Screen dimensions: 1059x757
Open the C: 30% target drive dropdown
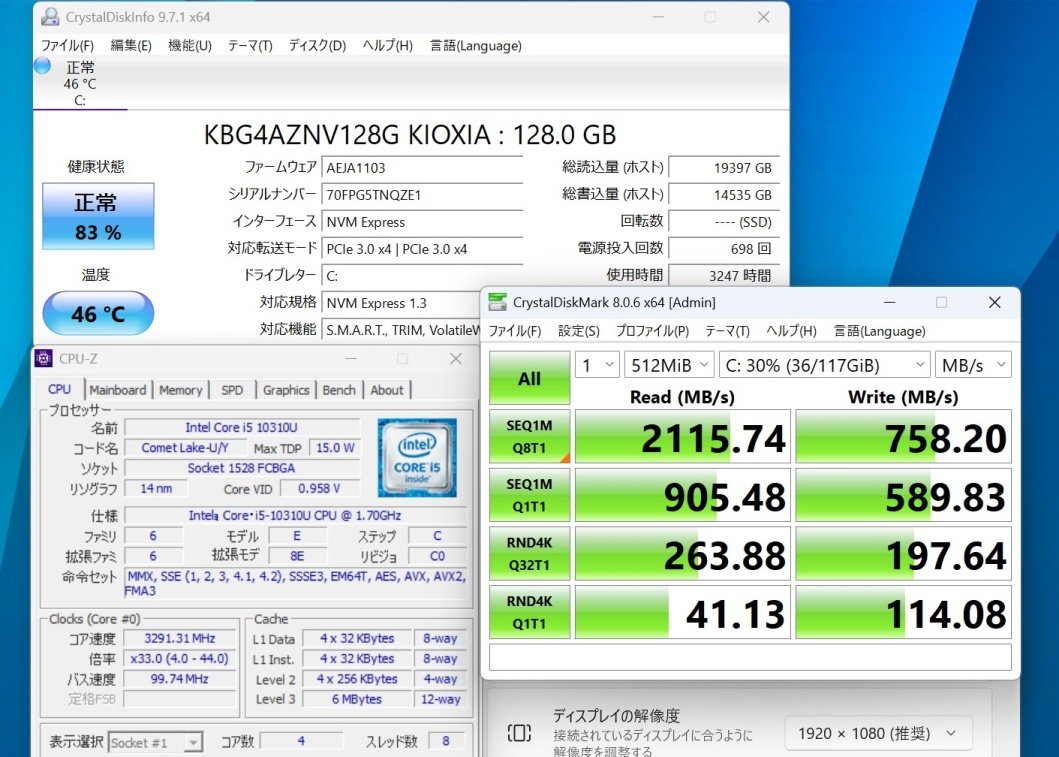(x=823, y=365)
